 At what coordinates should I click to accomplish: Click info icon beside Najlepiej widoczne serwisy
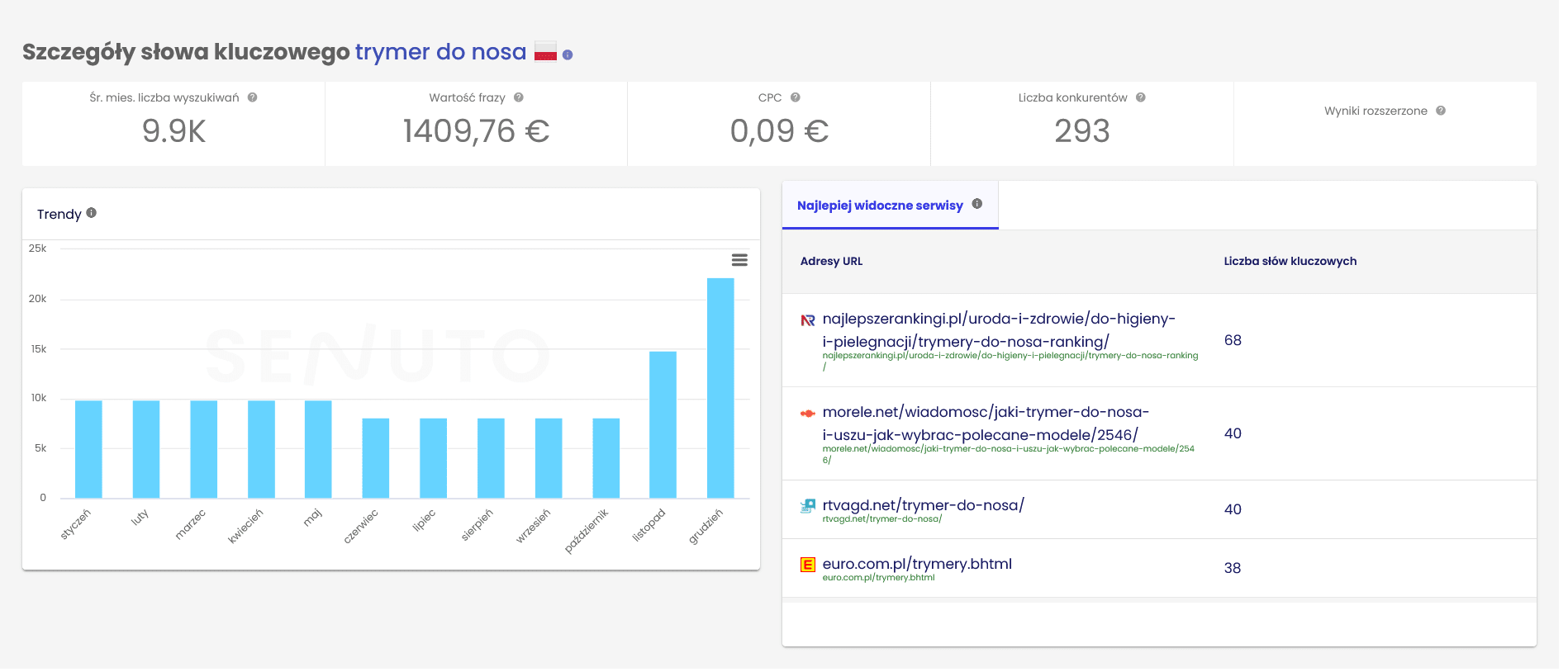click(977, 204)
